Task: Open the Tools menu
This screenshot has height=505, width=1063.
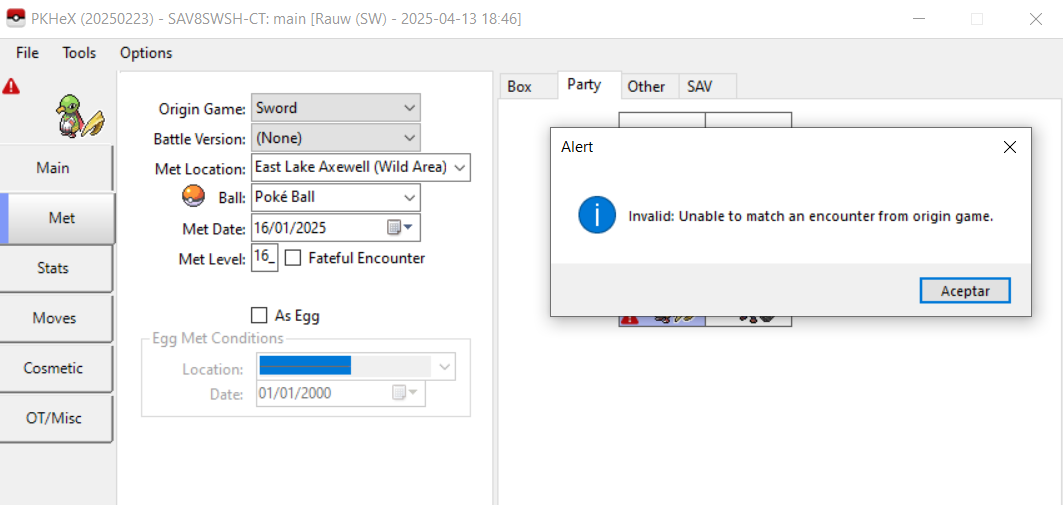Action: (79, 53)
